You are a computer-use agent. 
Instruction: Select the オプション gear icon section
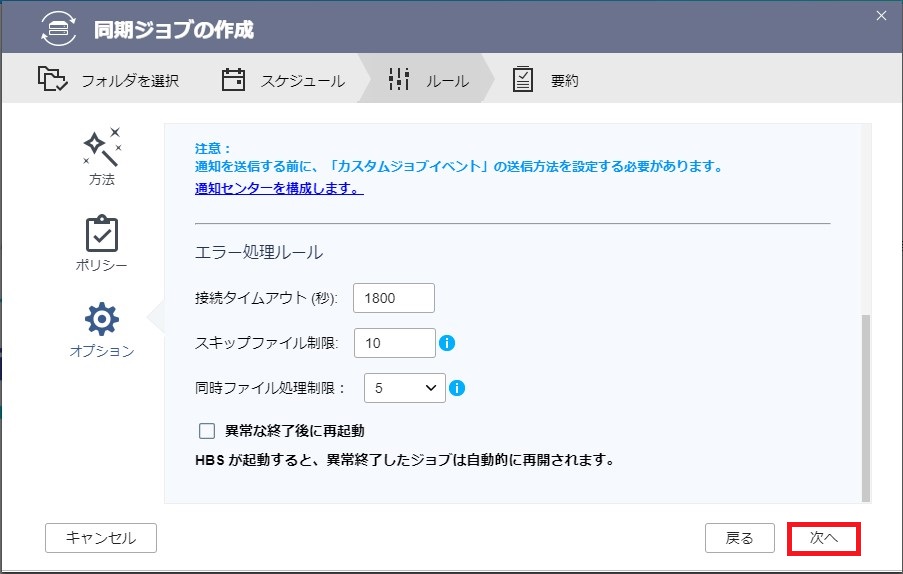tap(102, 330)
